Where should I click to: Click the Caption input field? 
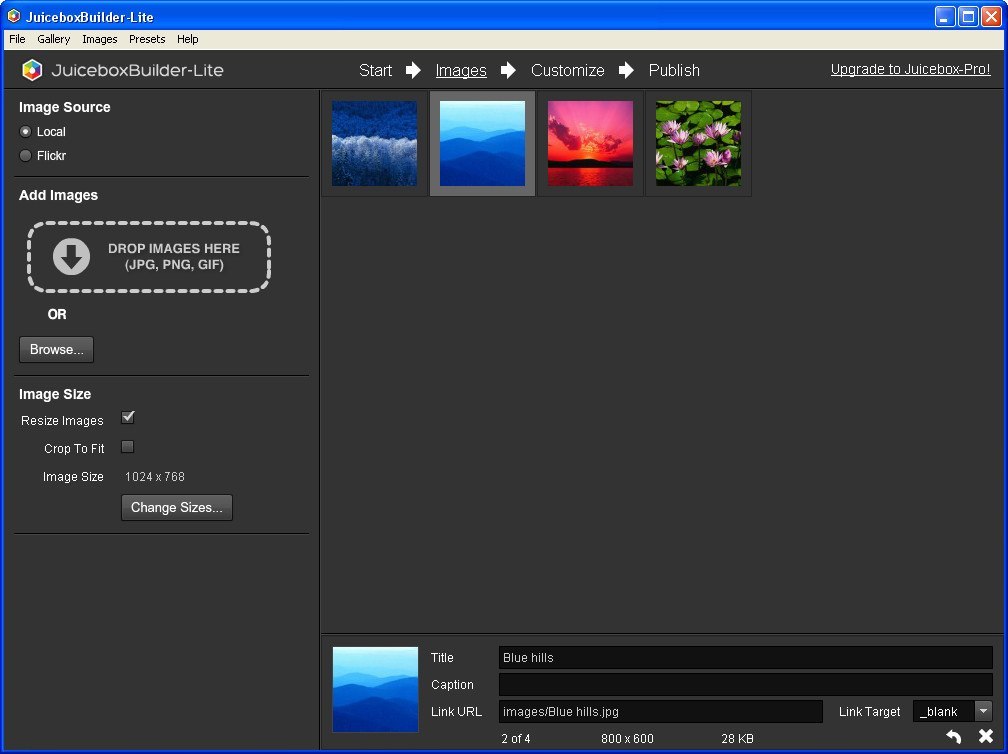pyautogui.click(x=744, y=684)
